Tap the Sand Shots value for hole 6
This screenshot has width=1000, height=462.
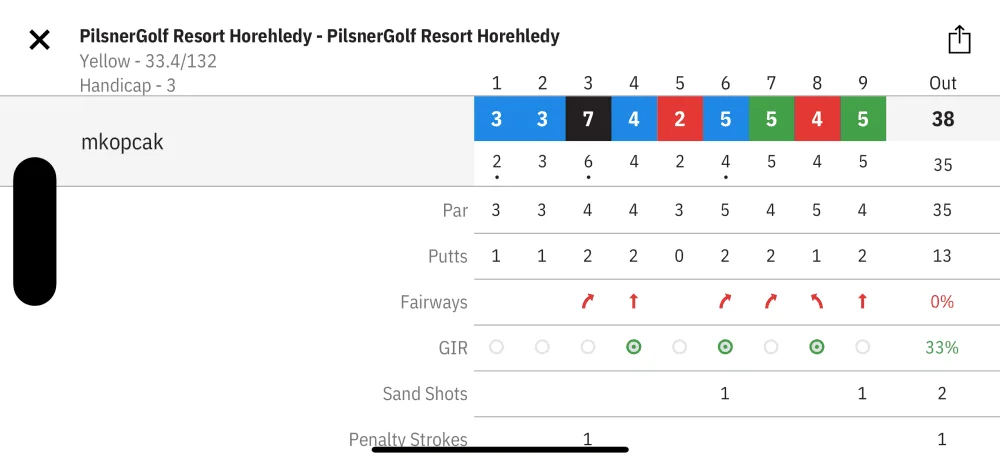[725, 393]
